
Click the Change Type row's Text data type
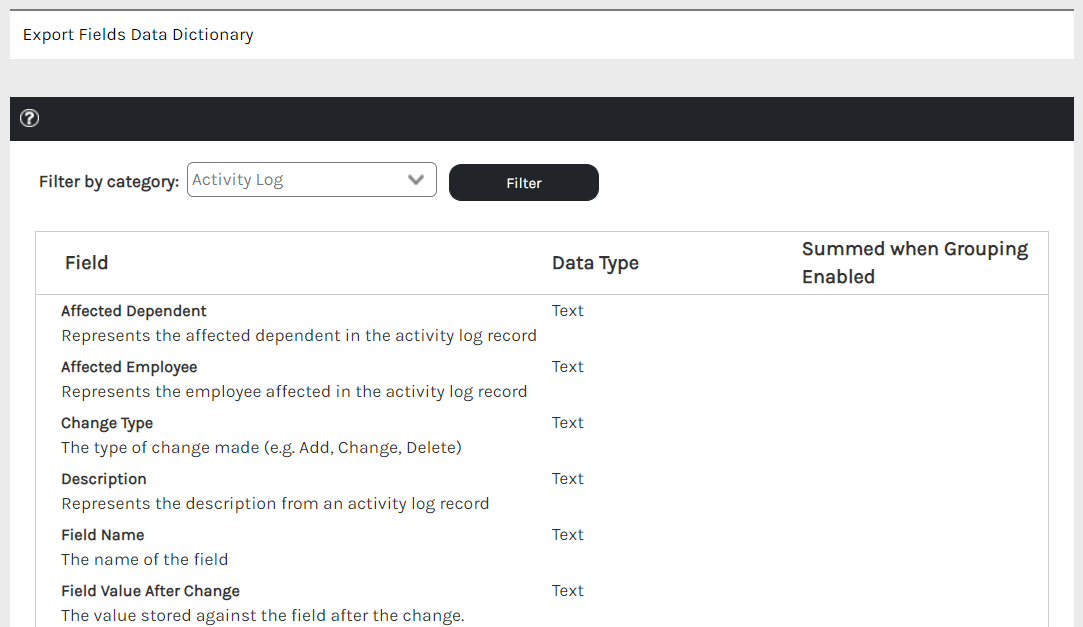pyautogui.click(x=567, y=423)
